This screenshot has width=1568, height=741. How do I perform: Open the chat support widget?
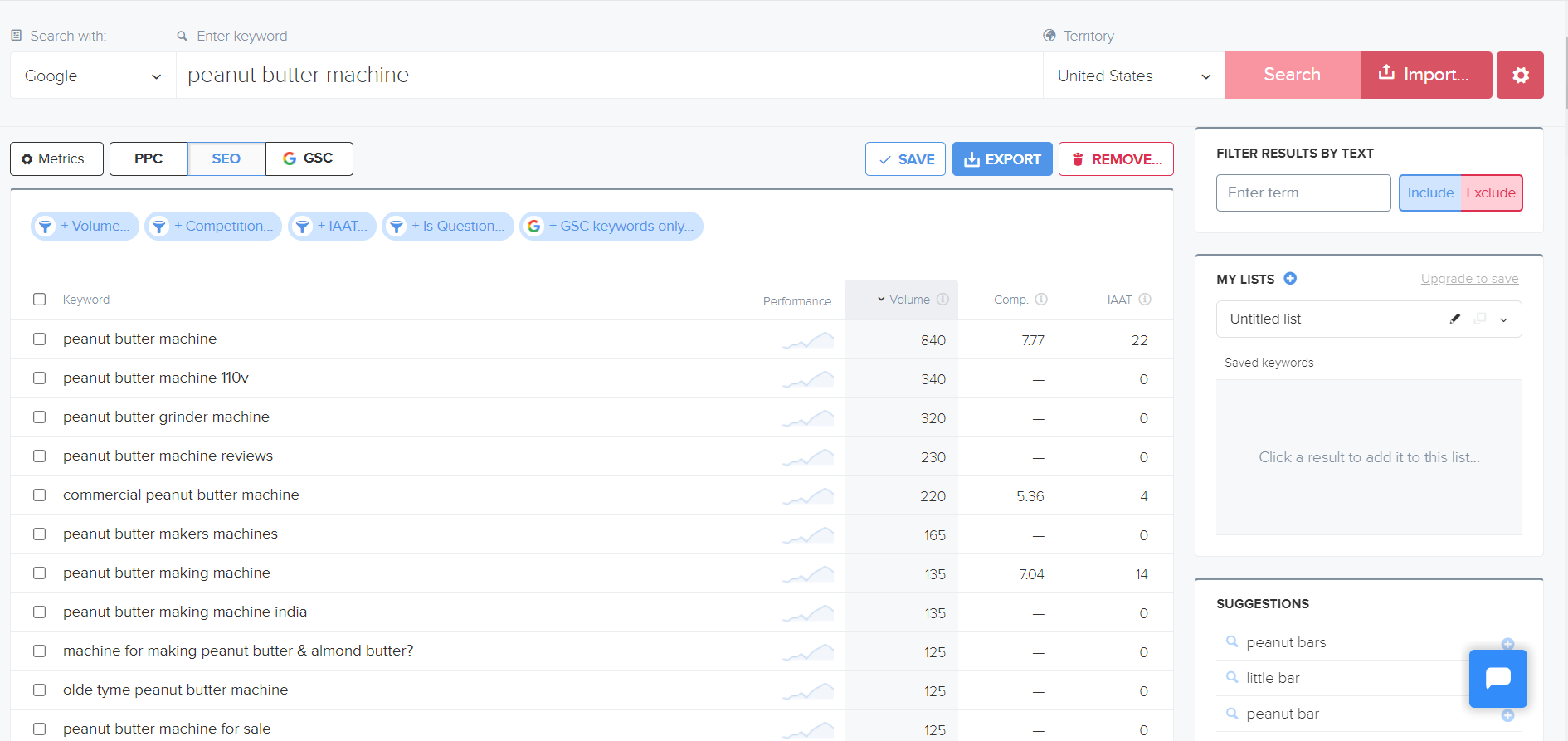pyautogui.click(x=1498, y=679)
